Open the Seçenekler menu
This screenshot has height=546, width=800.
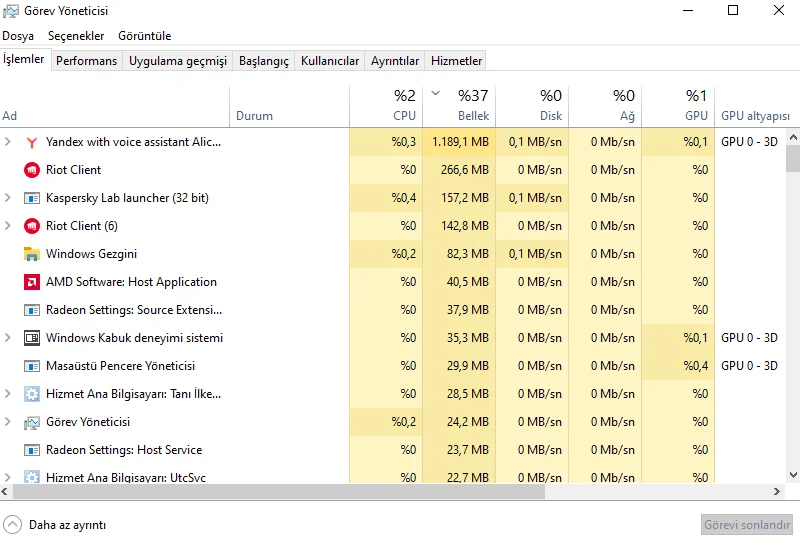[76, 36]
